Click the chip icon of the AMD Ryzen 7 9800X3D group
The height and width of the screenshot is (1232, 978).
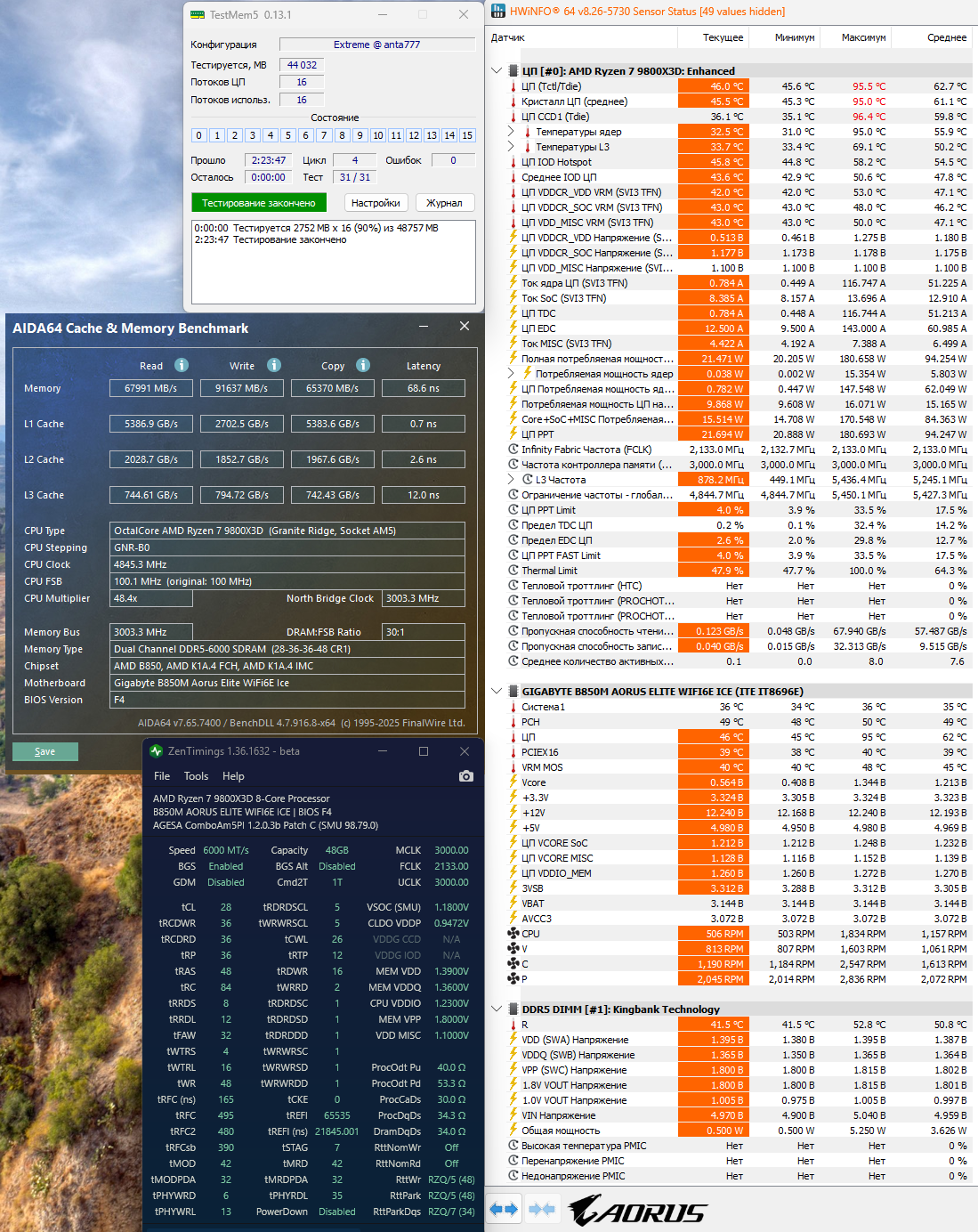(x=513, y=71)
